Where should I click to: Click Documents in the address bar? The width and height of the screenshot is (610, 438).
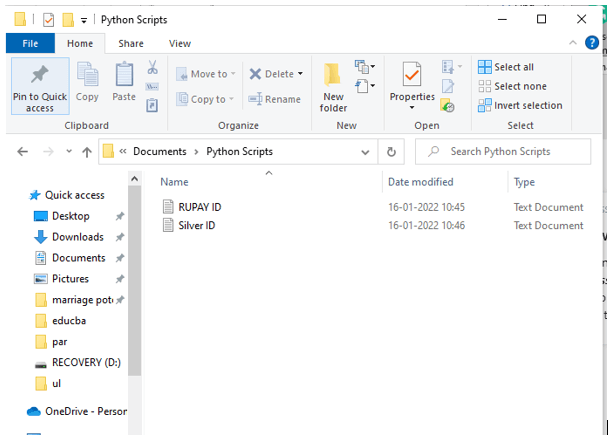(160, 151)
